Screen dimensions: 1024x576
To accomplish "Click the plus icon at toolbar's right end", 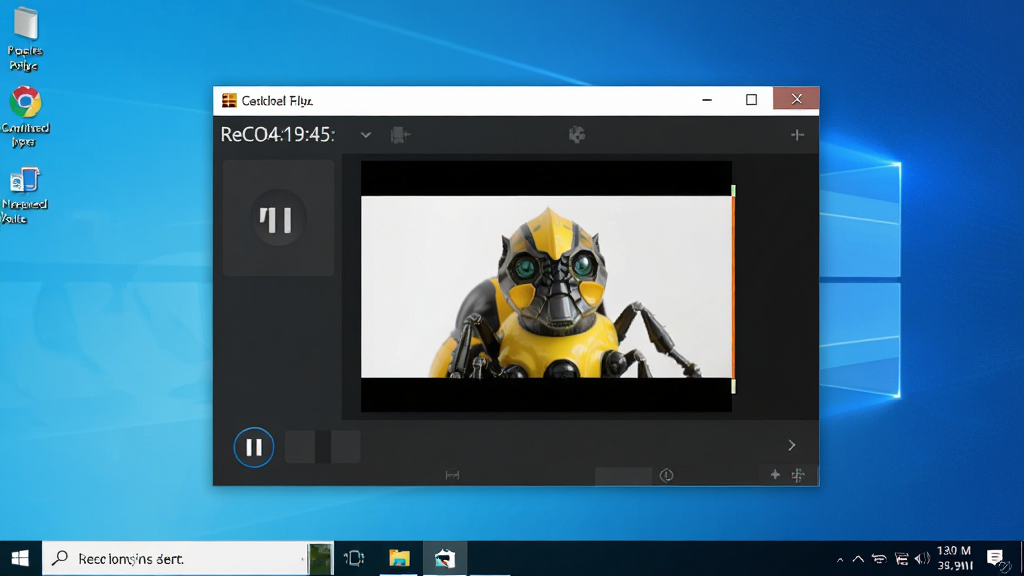I will [797, 135].
